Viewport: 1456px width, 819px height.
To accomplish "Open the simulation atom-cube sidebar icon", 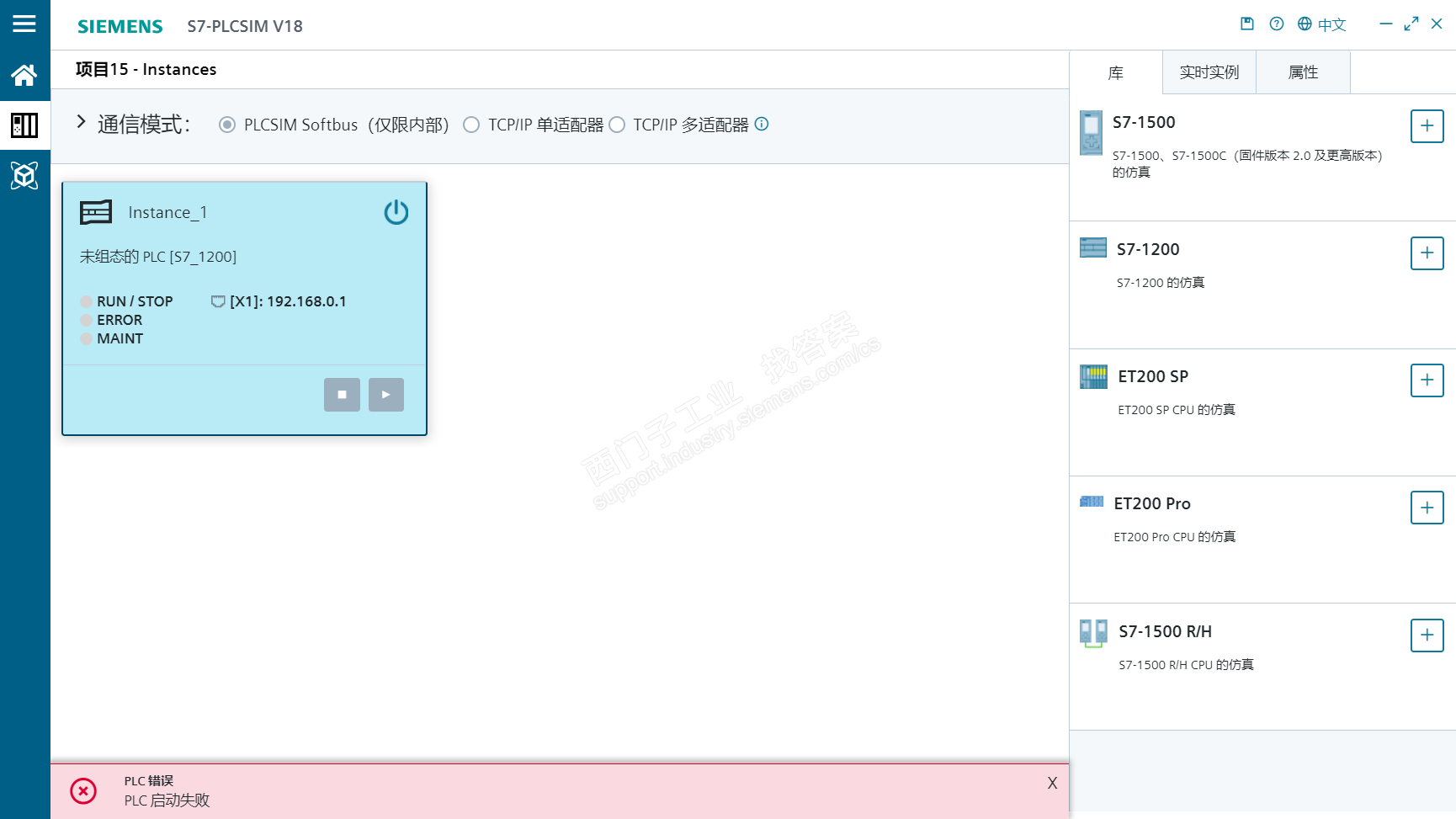I will 24,175.
